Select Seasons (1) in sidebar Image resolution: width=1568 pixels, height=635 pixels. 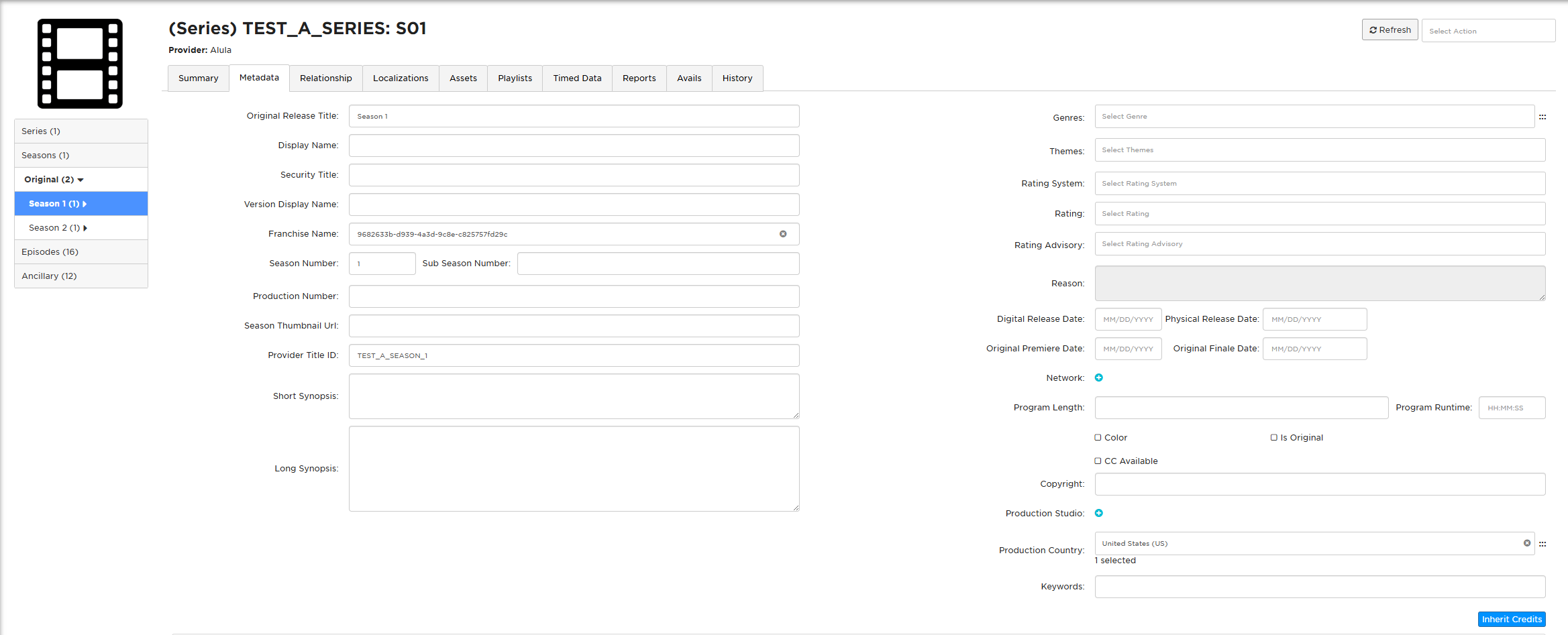pyautogui.click(x=81, y=156)
